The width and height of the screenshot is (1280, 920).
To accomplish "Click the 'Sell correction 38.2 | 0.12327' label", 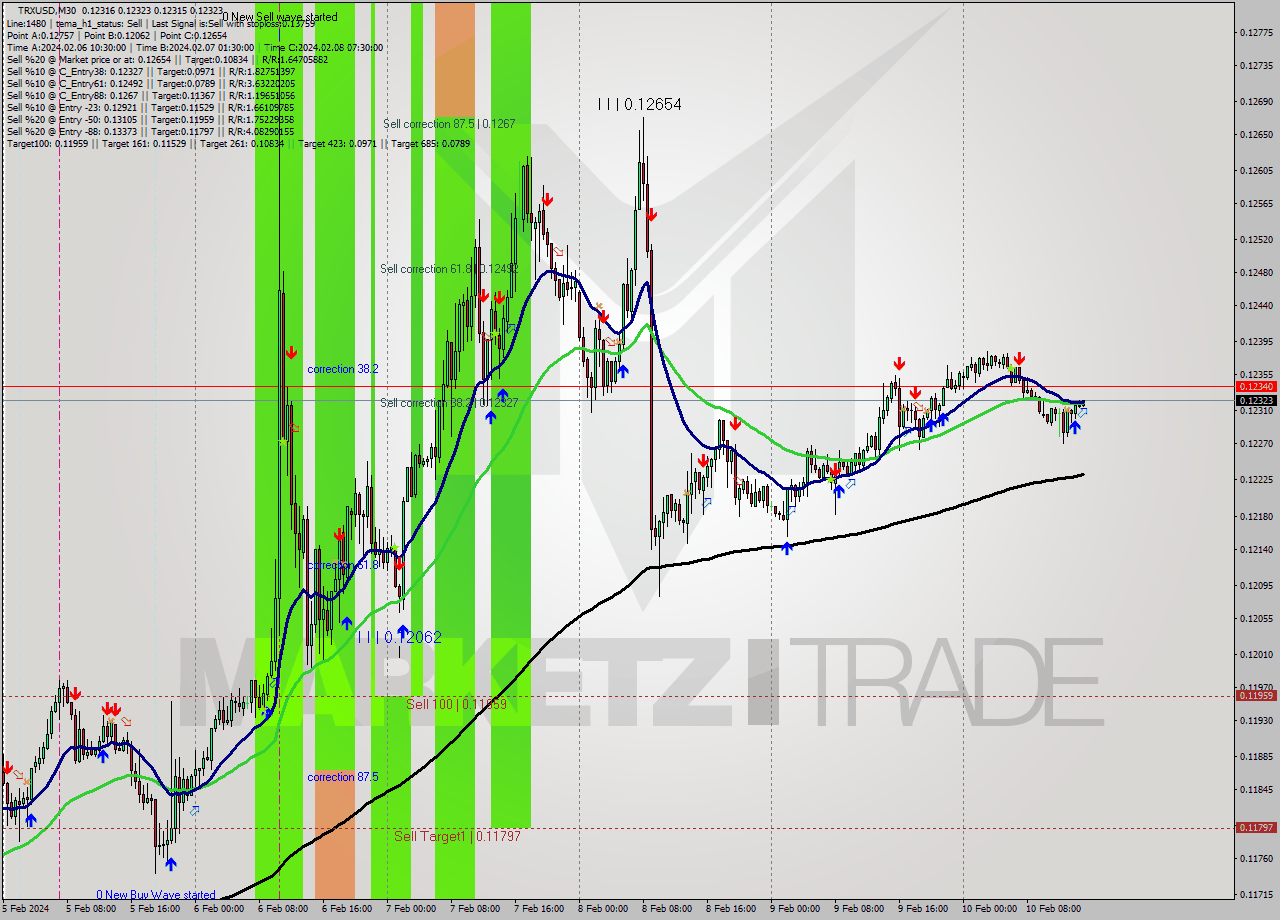I will (448, 402).
